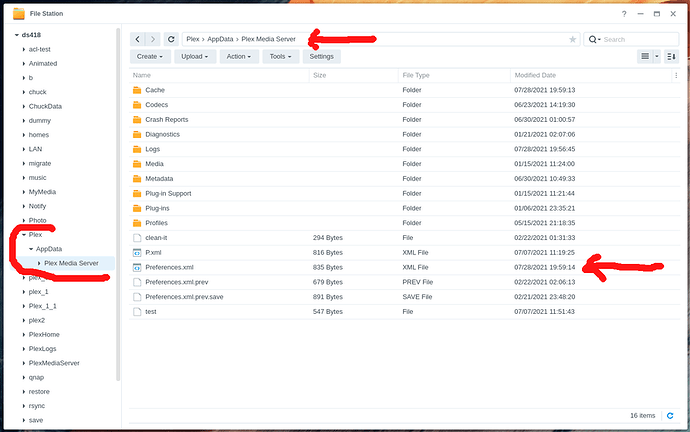
Task: Open the Tools dropdown menu
Action: pyautogui.click(x=280, y=56)
